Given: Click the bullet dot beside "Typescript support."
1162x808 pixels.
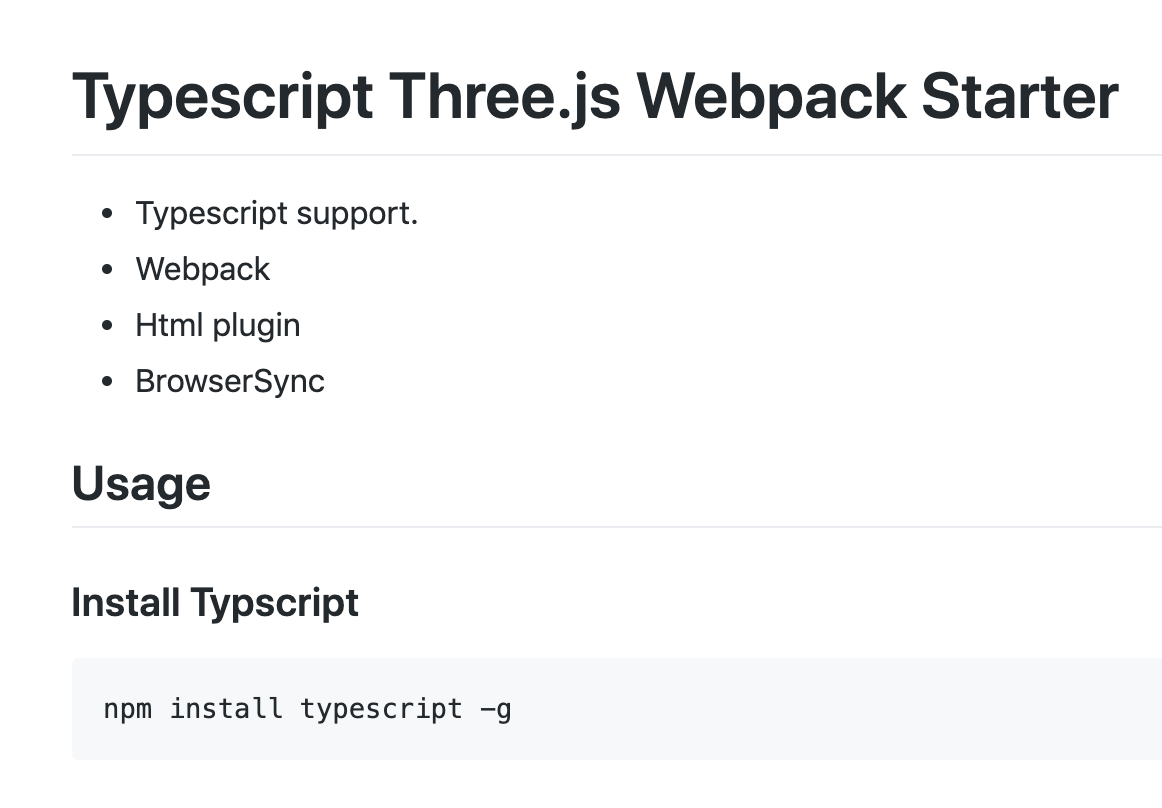Looking at the screenshot, I should click(107, 213).
